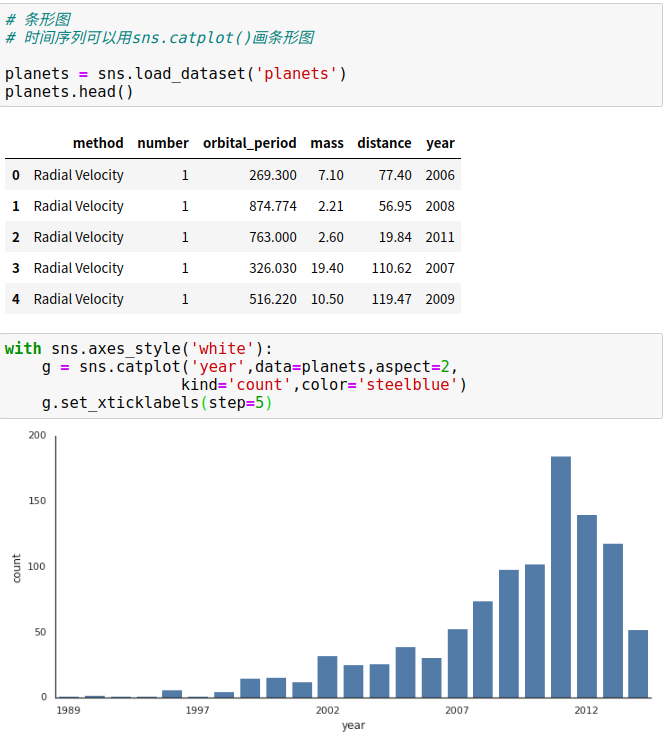This screenshot has width=671, height=742.
Task: Click orbital period value 874.774
Action: click(273, 206)
